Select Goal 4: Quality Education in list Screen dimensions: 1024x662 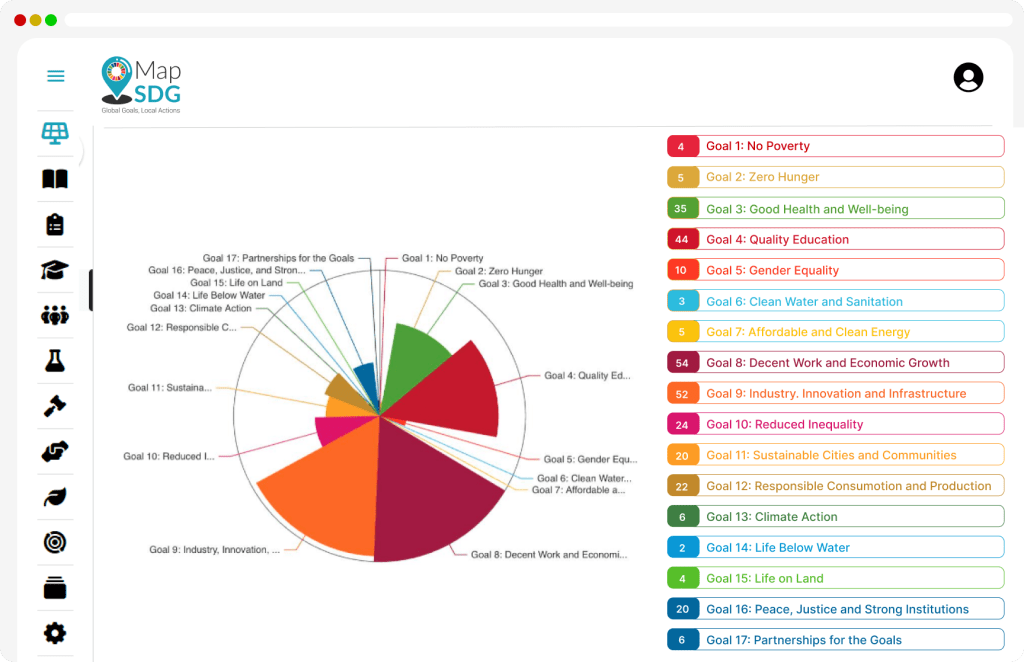(x=835, y=239)
